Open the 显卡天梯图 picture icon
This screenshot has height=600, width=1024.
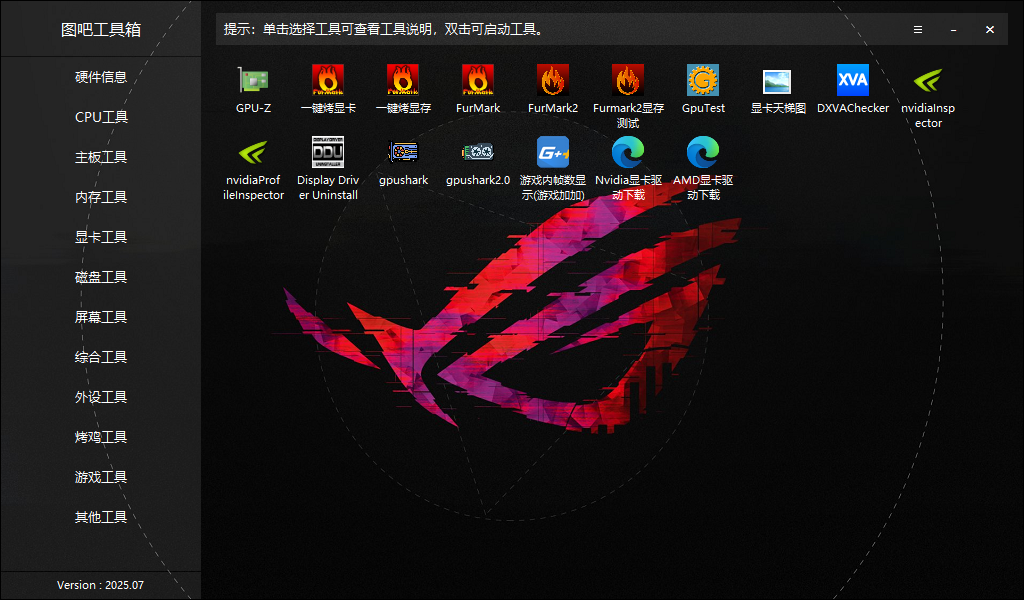click(x=777, y=82)
